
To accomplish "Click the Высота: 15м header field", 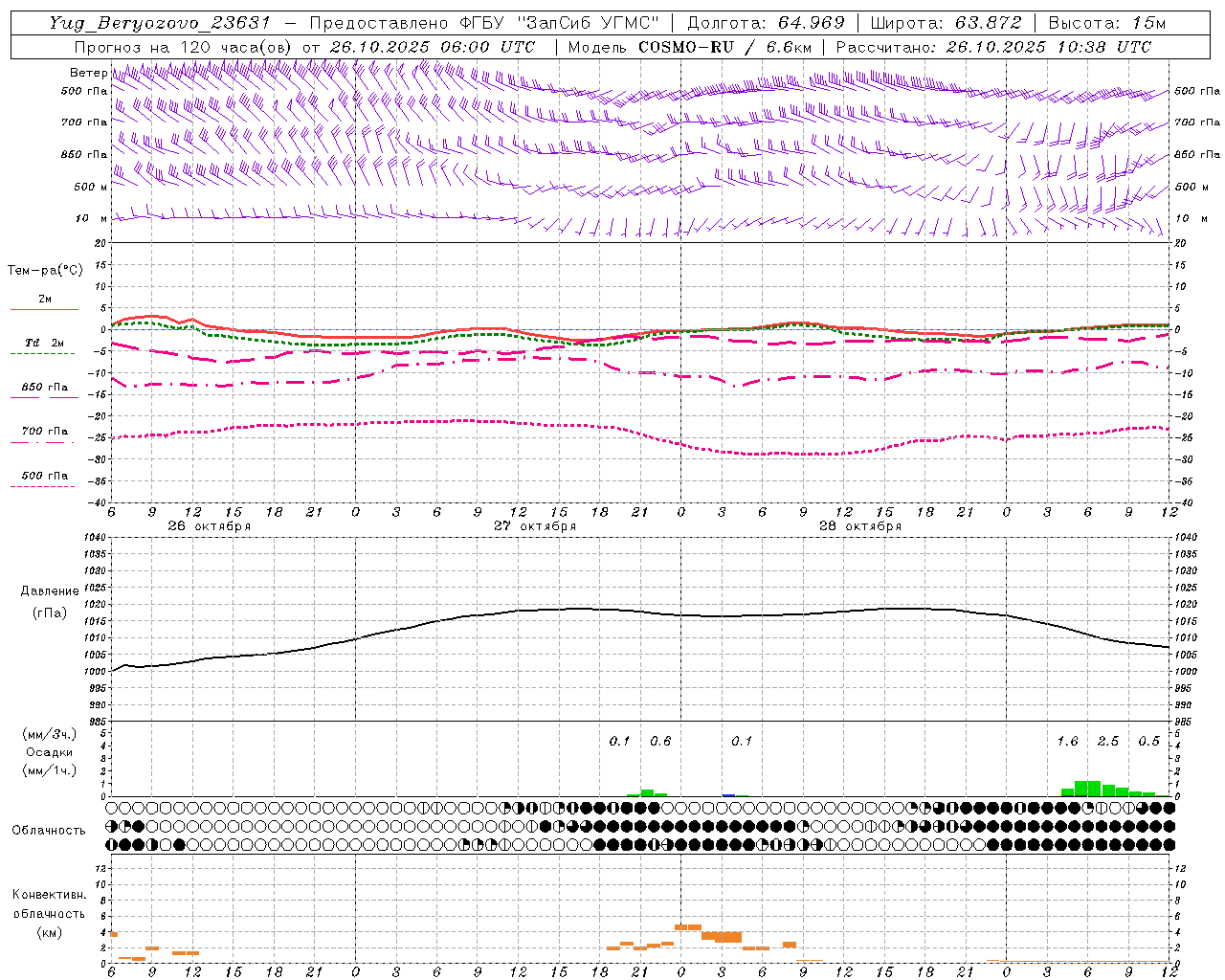I will [x=1107, y=23].
